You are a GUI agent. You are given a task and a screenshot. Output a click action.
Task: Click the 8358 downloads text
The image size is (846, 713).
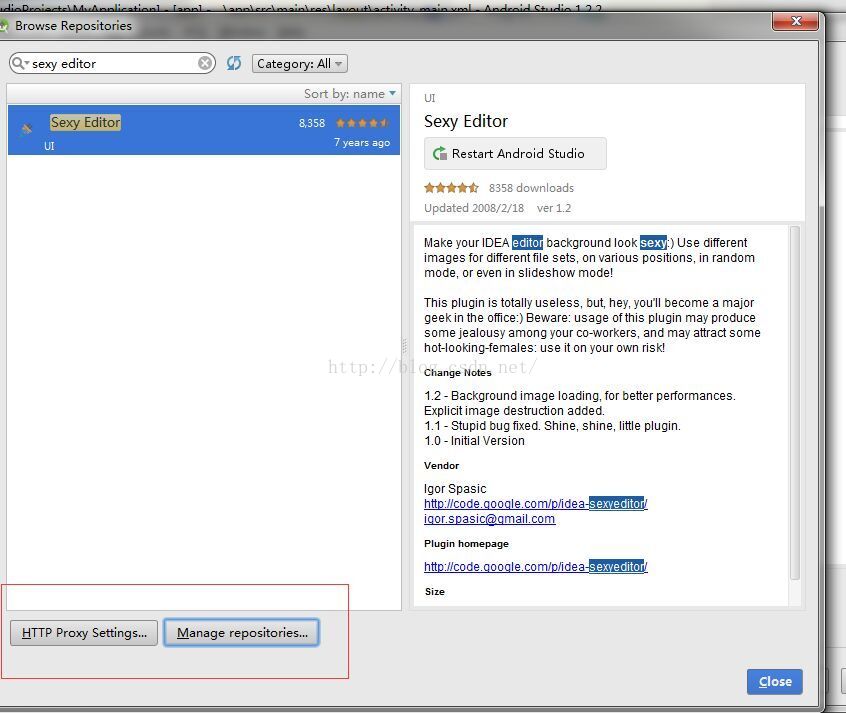pos(531,188)
